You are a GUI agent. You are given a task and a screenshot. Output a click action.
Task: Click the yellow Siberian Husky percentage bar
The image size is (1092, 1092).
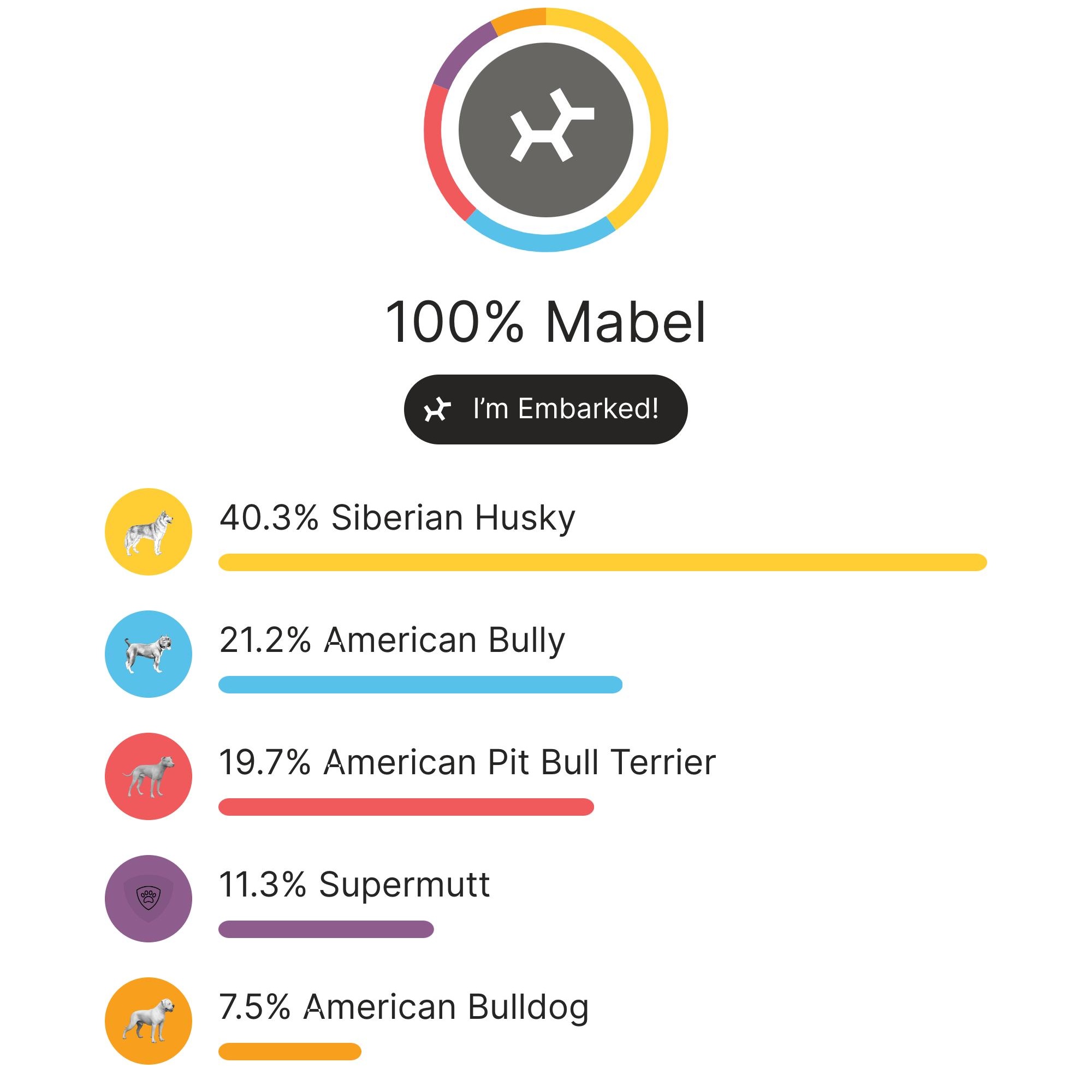(602, 562)
